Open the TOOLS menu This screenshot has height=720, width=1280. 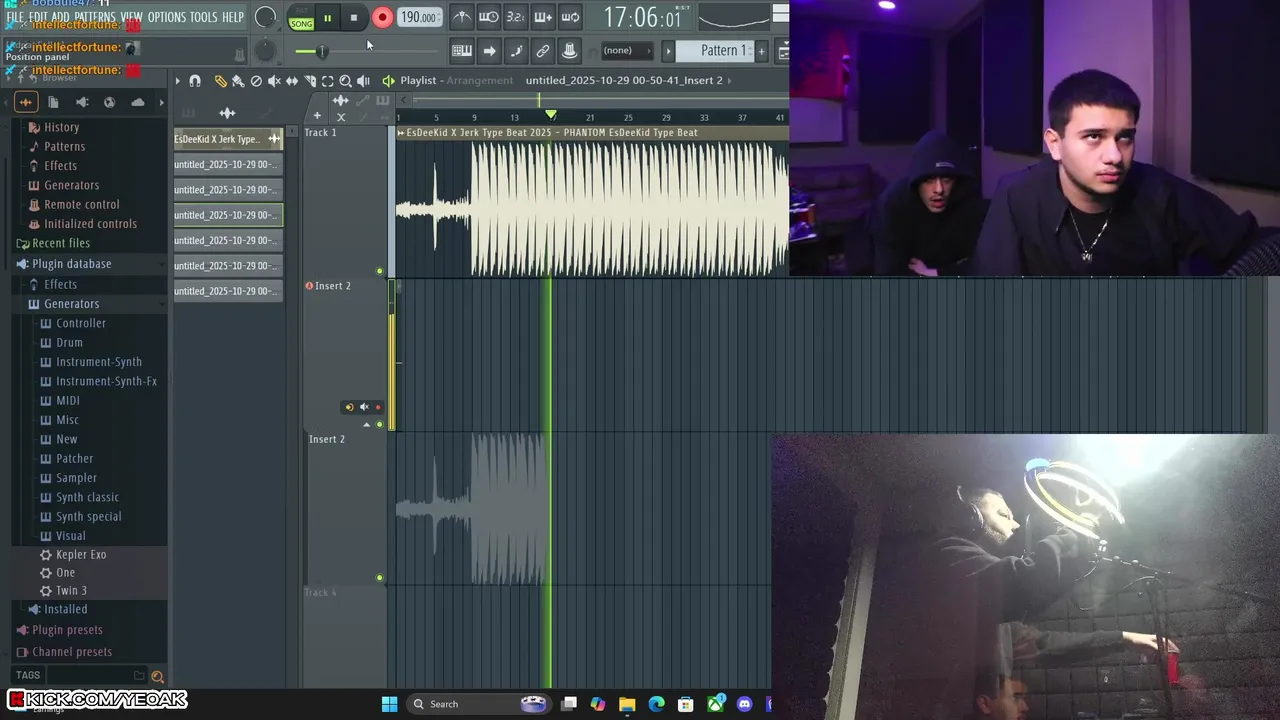pos(204,17)
